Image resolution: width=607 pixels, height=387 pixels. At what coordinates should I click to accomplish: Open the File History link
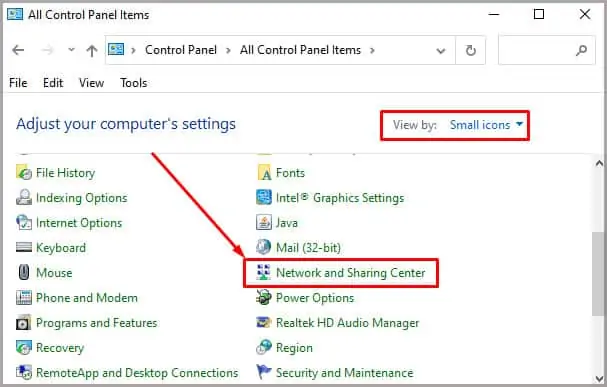[65, 173]
